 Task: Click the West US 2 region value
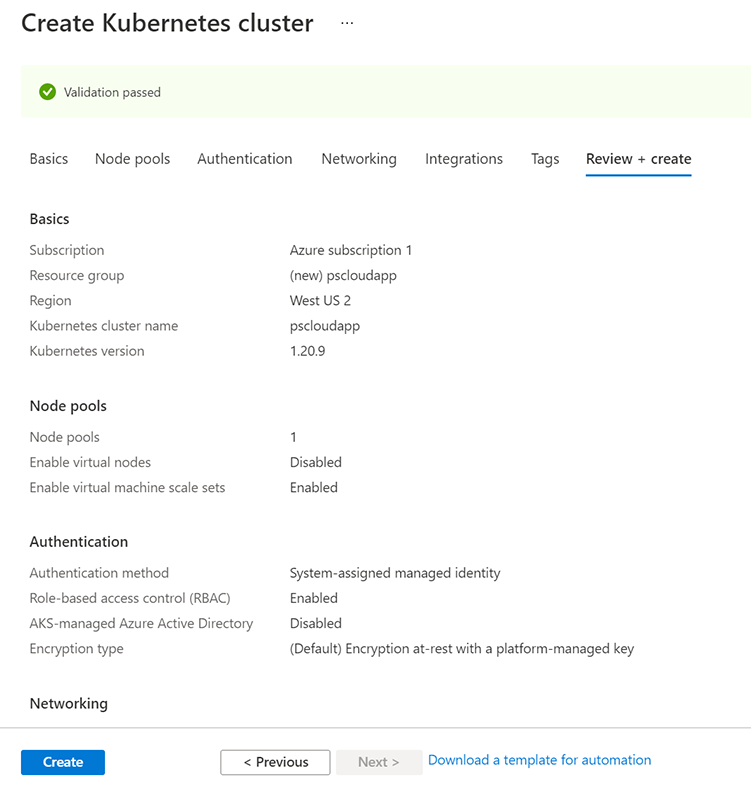click(320, 300)
